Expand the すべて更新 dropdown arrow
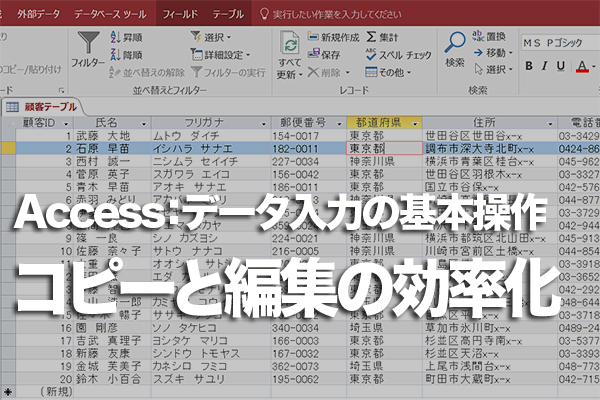This screenshot has height=400, width=600. tap(301, 75)
